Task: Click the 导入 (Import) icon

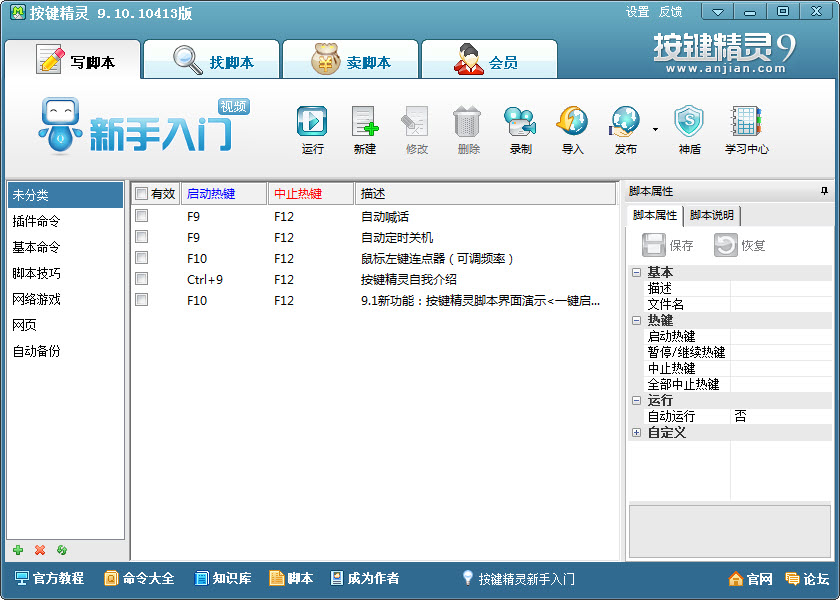Action: (x=572, y=122)
